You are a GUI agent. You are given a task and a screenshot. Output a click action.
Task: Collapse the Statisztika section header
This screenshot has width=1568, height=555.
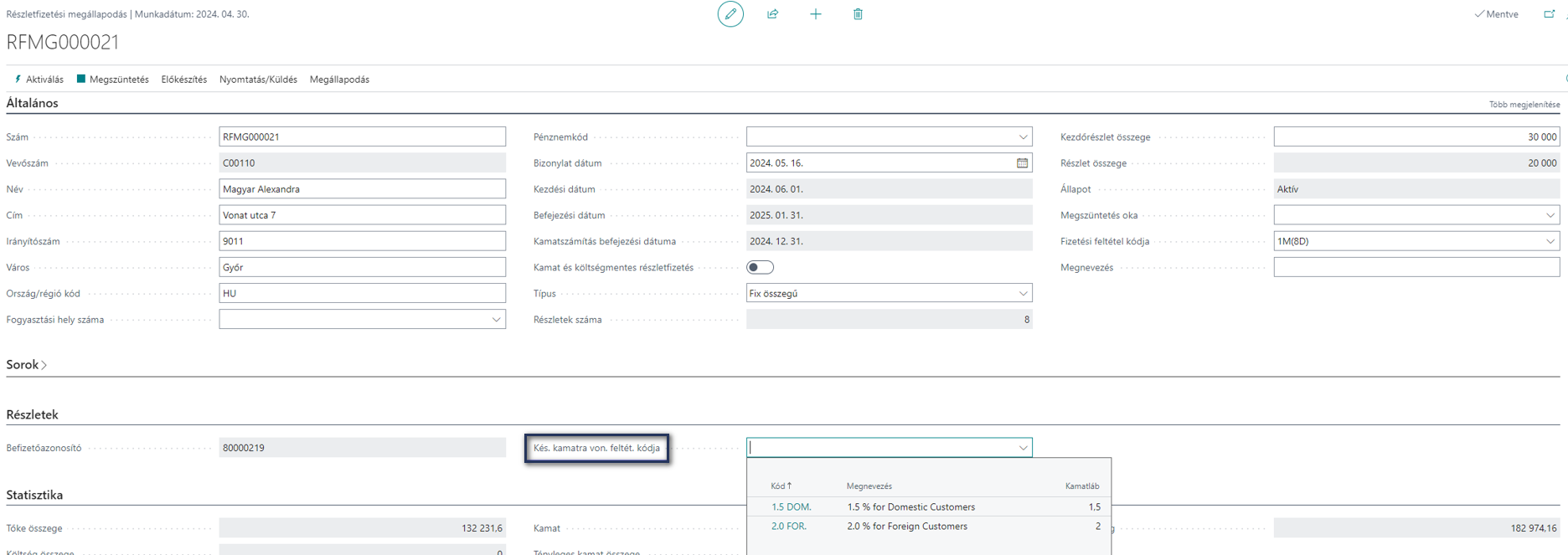[34, 495]
